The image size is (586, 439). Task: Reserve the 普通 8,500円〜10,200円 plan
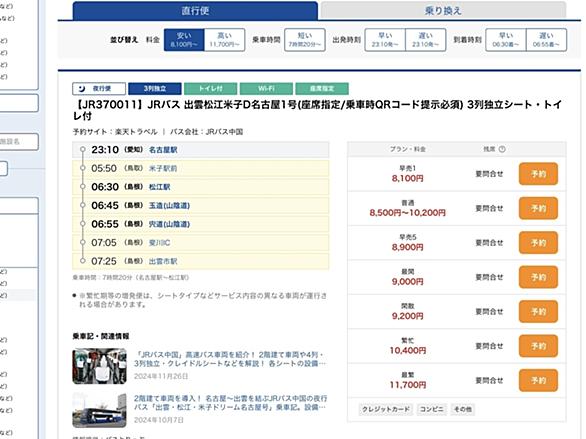coord(538,208)
